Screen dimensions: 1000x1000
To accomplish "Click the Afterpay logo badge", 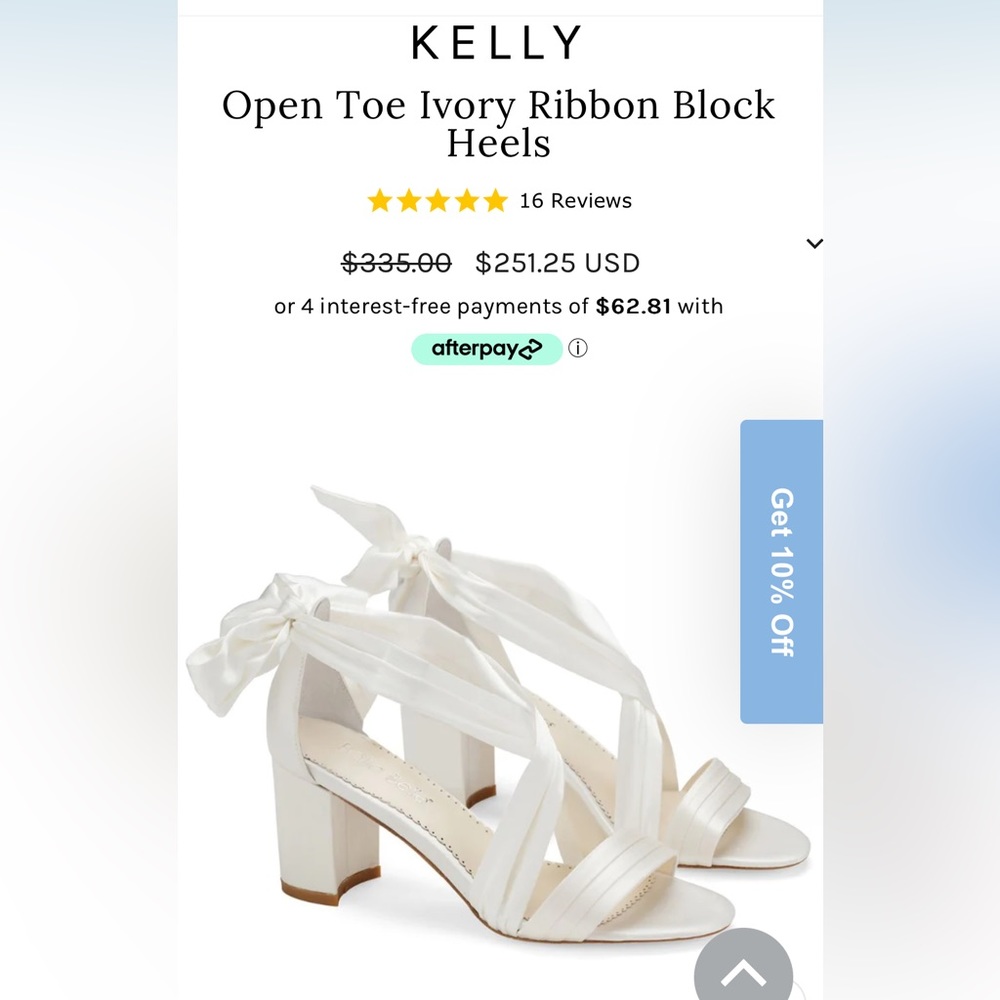I will [487, 348].
